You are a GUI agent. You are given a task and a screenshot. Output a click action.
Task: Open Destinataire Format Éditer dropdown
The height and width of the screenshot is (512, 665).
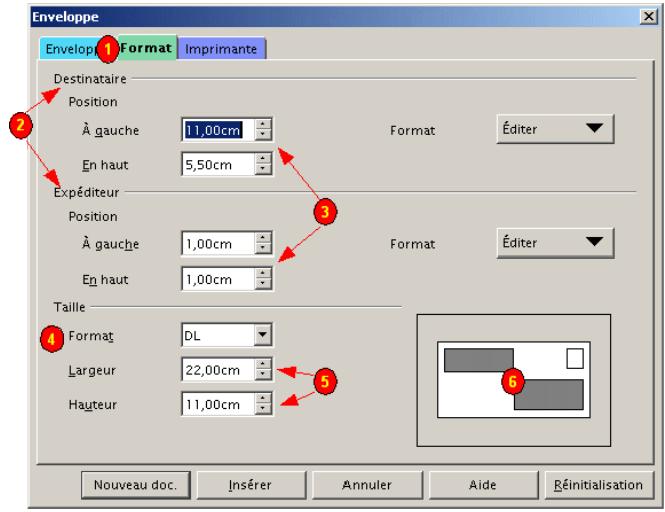555,129
